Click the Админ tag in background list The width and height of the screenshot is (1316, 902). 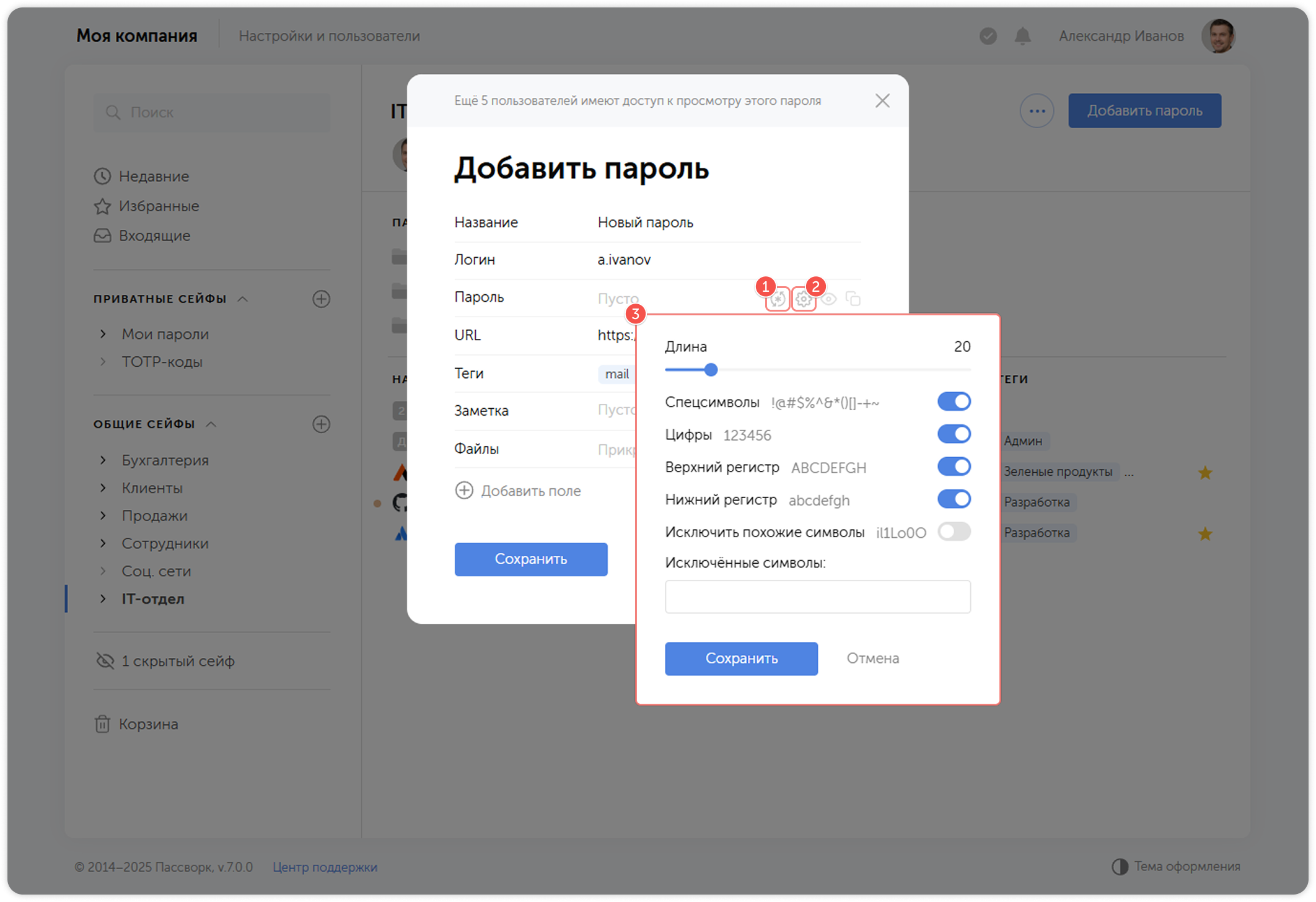(1023, 441)
